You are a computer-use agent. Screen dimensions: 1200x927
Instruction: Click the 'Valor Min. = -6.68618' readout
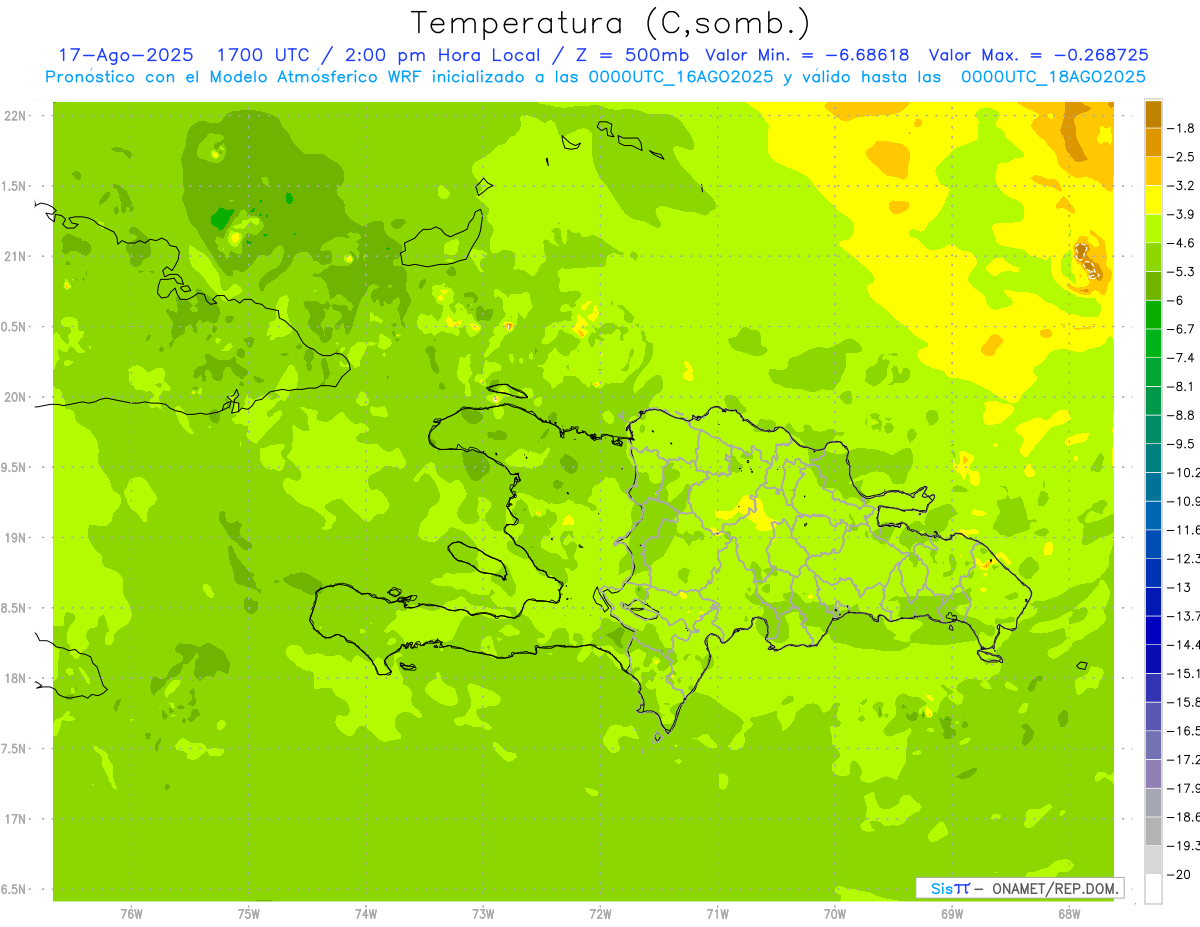coord(809,55)
